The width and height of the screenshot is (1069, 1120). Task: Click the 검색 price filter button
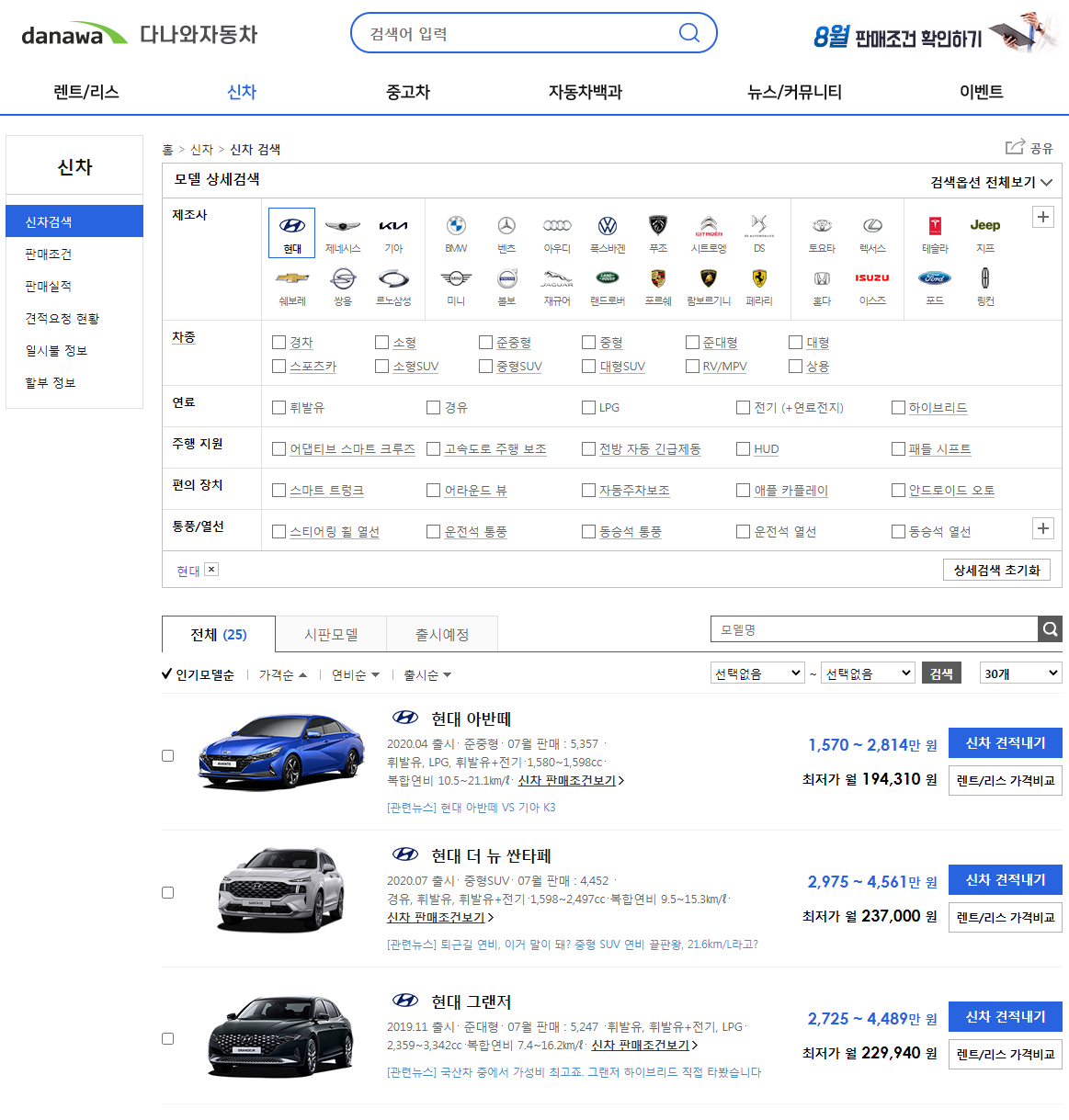[x=941, y=673]
